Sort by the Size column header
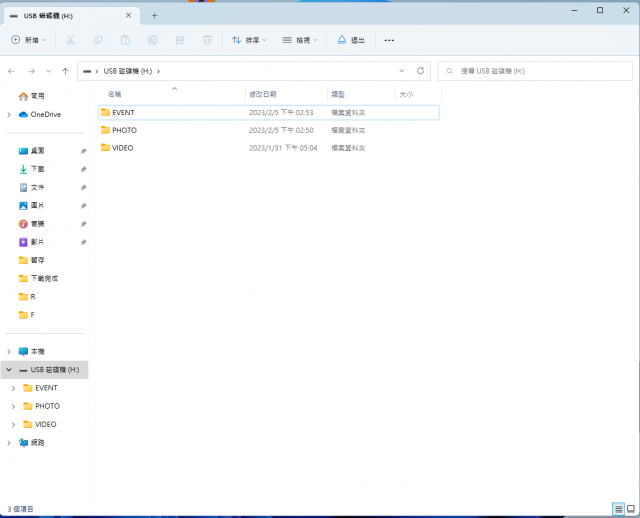The width and height of the screenshot is (640, 518). (418, 94)
